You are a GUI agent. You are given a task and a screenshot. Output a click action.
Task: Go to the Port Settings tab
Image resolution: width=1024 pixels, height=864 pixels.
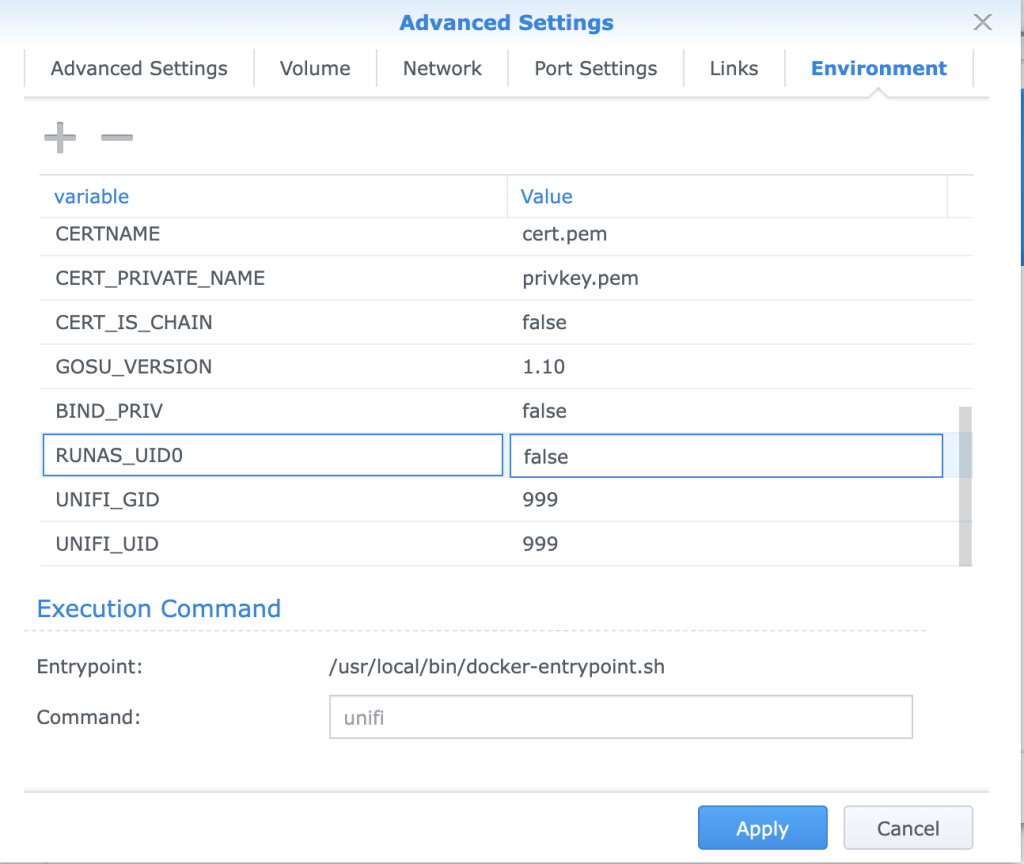pyautogui.click(x=596, y=69)
